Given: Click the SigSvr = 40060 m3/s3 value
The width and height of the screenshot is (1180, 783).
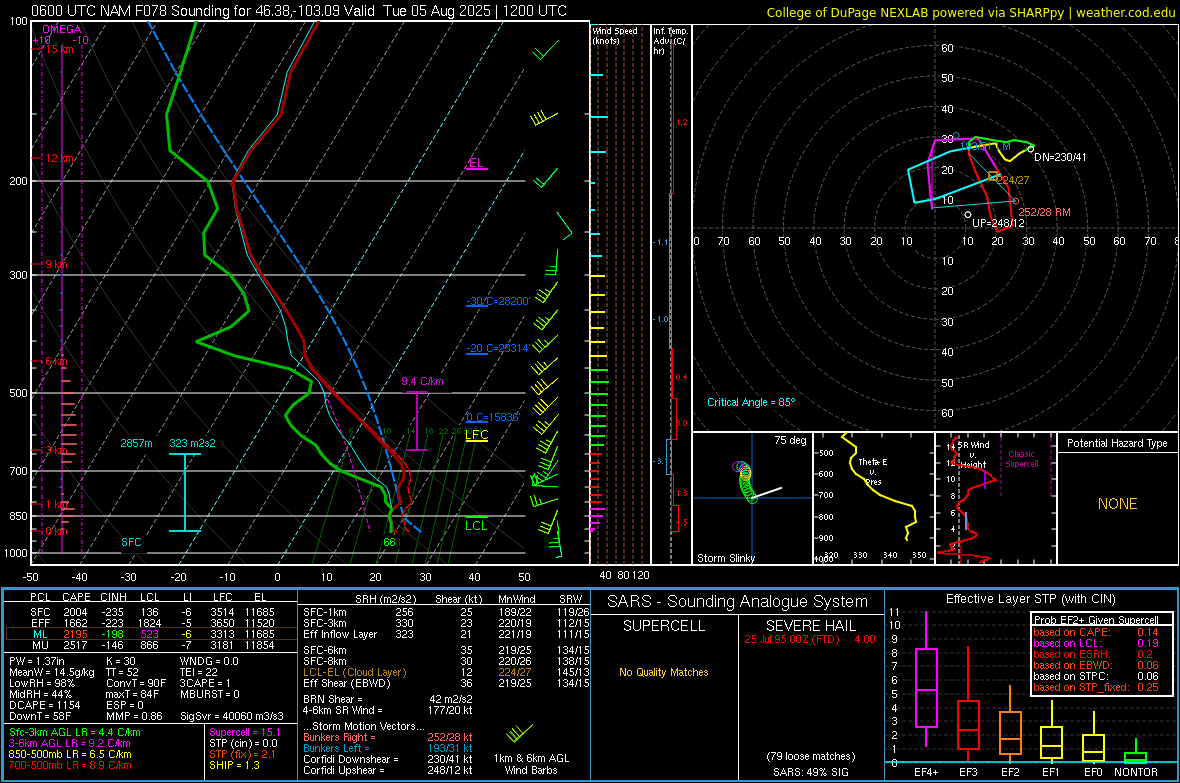Looking at the screenshot, I should coord(232,716).
